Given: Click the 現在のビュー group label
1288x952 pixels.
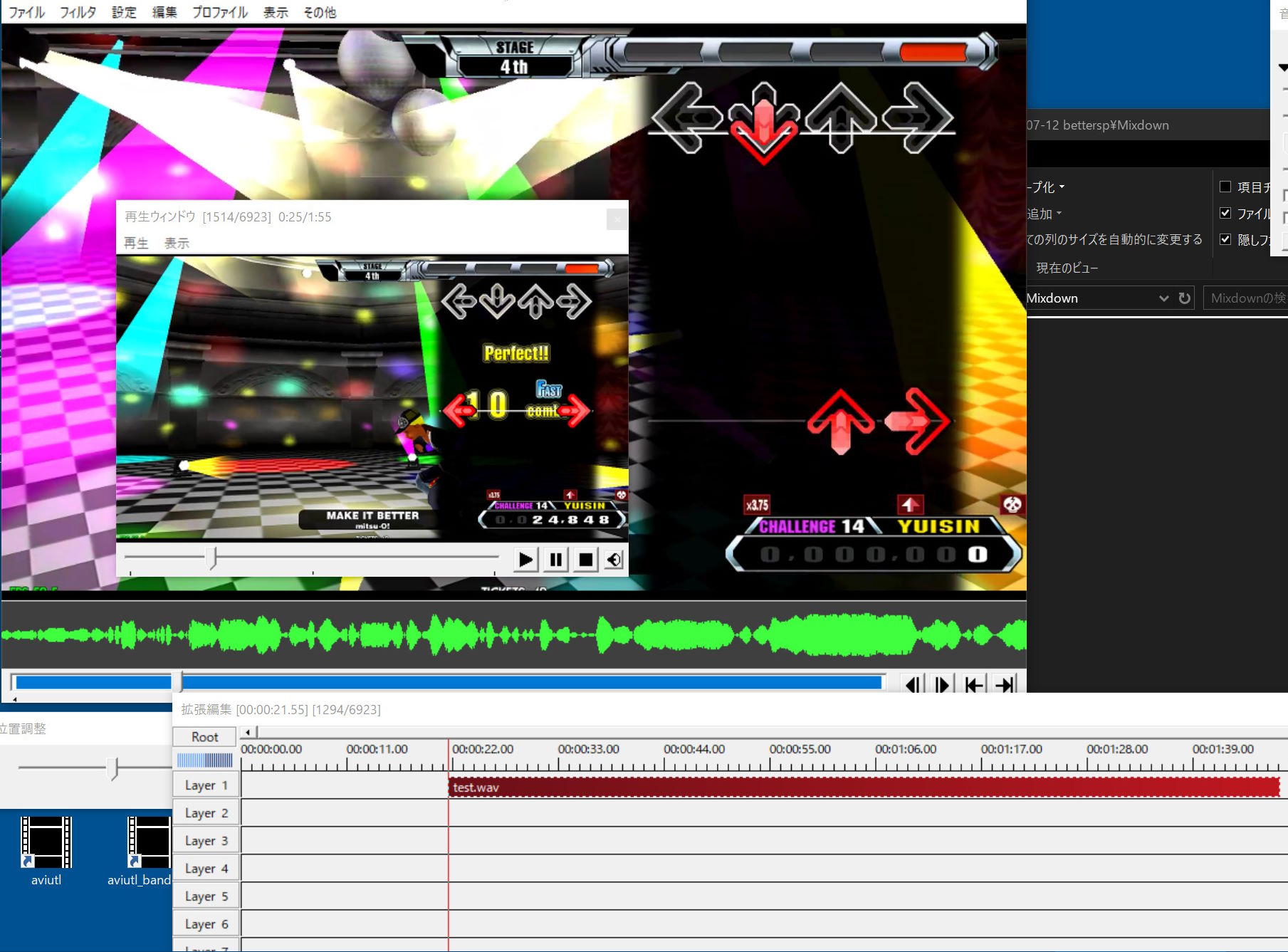Looking at the screenshot, I should pos(1067,268).
